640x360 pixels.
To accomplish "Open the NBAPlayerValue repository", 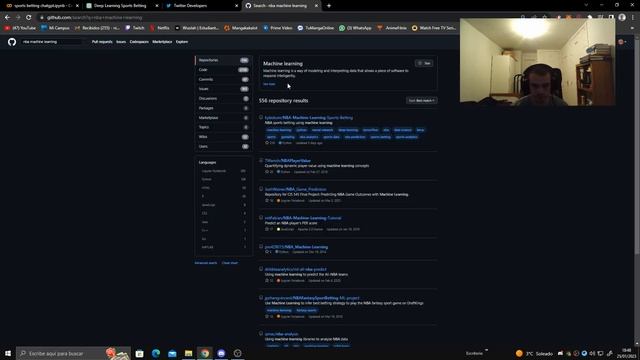I will 288,160.
